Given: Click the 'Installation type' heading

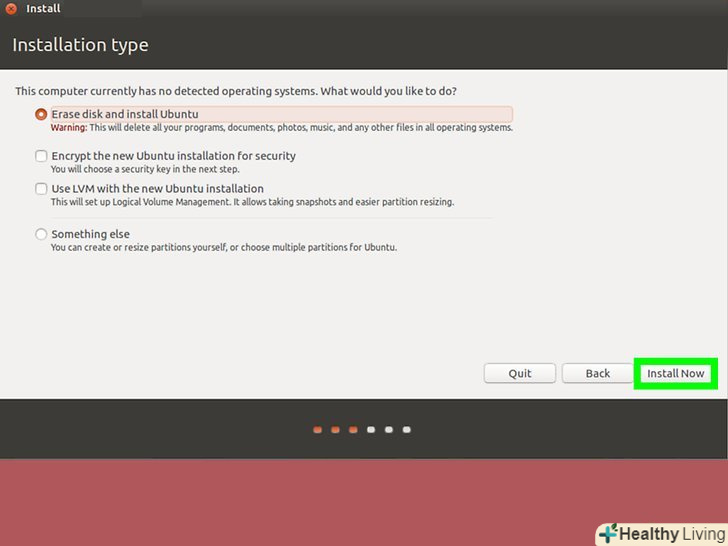Looking at the screenshot, I should point(80,45).
